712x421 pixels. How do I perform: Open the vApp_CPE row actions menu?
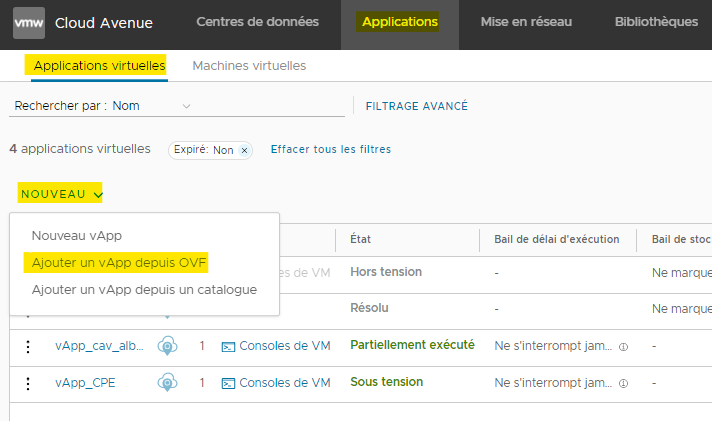point(28,383)
